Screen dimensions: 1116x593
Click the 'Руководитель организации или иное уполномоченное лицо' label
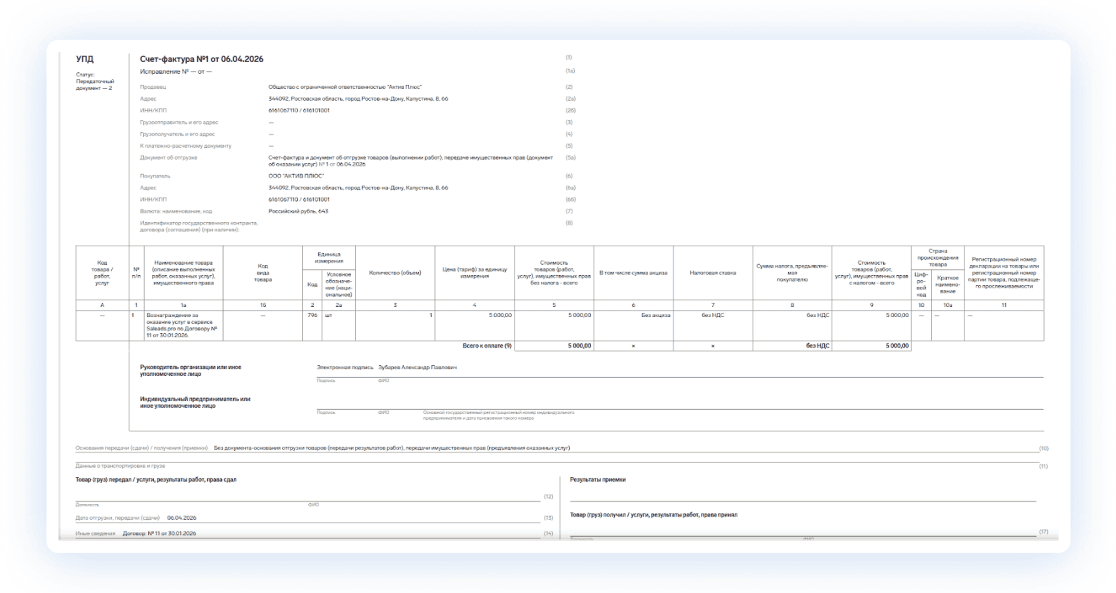coord(190,370)
